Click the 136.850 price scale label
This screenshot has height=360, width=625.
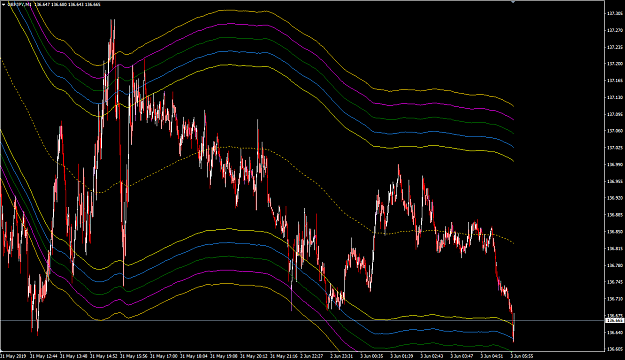[x=614, y=231]
